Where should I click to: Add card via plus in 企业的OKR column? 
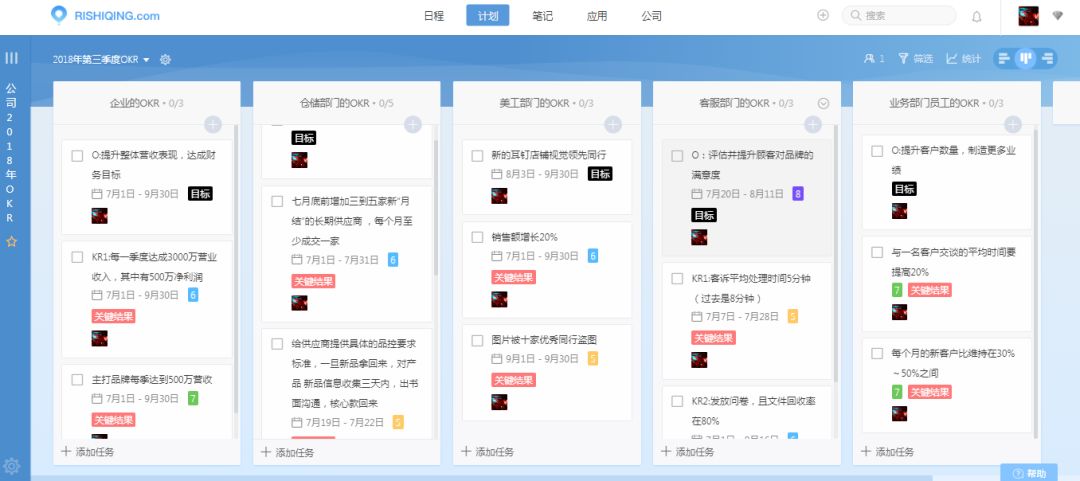tap(213, 125)
